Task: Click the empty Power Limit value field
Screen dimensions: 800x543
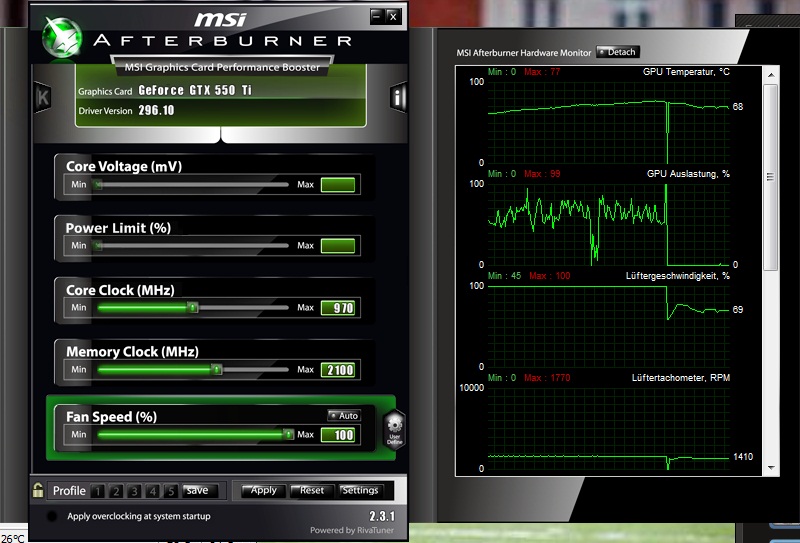Action: (x=338, y=246)
